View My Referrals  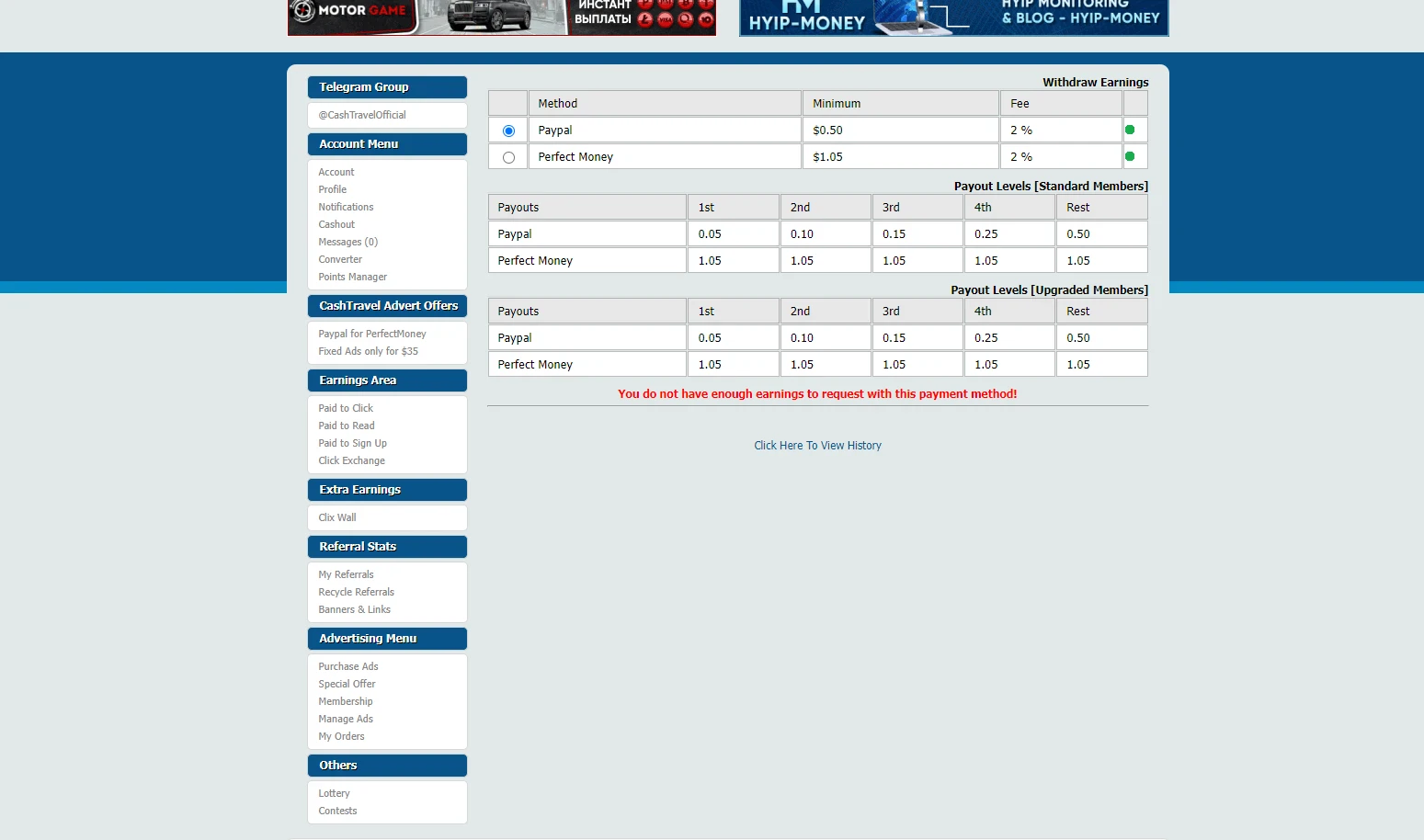346,574
